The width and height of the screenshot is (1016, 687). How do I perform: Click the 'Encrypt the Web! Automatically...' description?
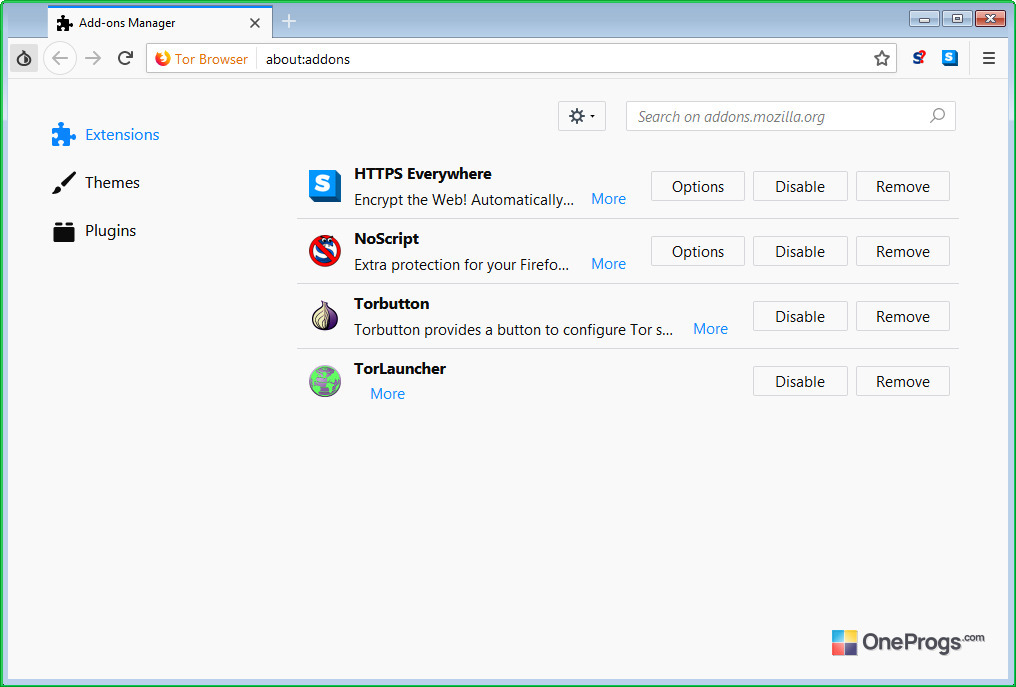pos(464,200)
